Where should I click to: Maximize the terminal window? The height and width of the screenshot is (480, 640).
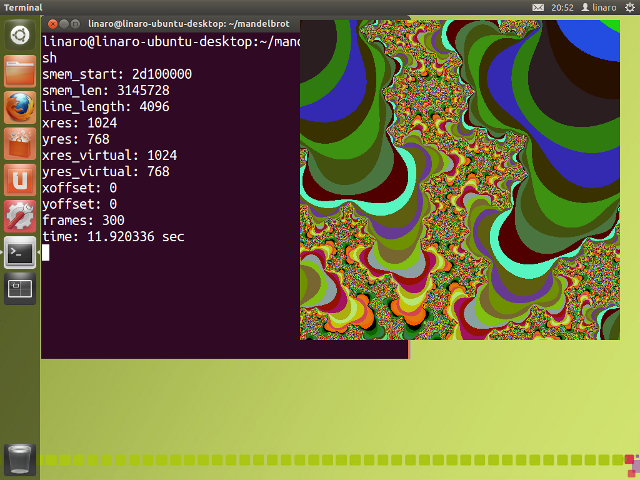(x=76, y=22)
